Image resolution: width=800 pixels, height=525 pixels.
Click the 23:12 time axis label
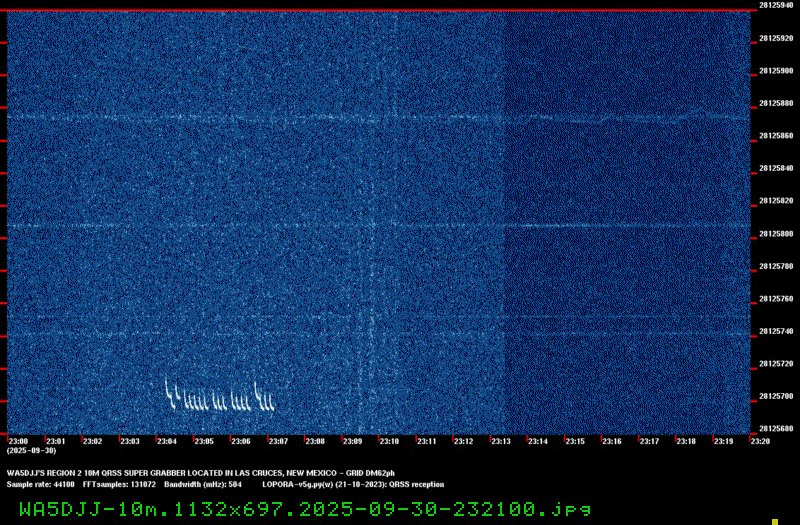click(463, 441)
